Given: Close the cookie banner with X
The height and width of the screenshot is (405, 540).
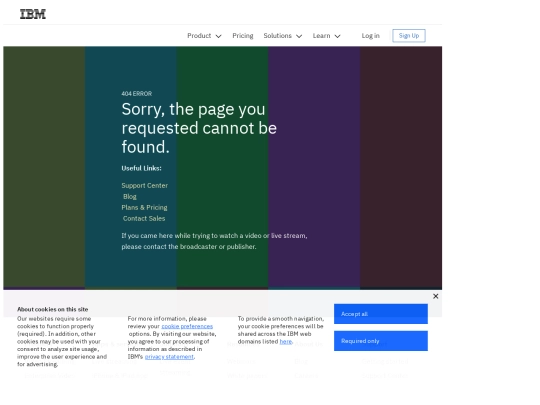Looking at the screenshot, I should pos(435,296).
